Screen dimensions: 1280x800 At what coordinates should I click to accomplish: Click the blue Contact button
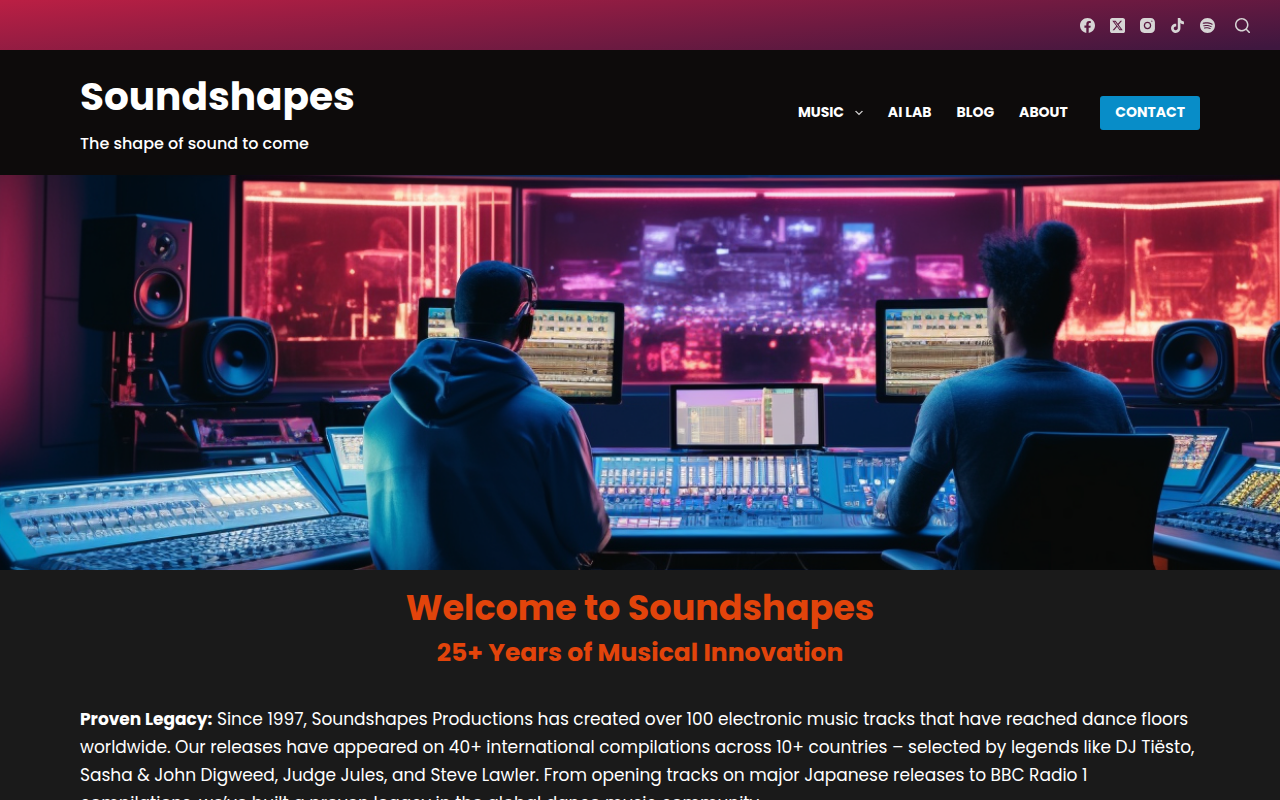pyautogui.click(x=1150, y=113)
